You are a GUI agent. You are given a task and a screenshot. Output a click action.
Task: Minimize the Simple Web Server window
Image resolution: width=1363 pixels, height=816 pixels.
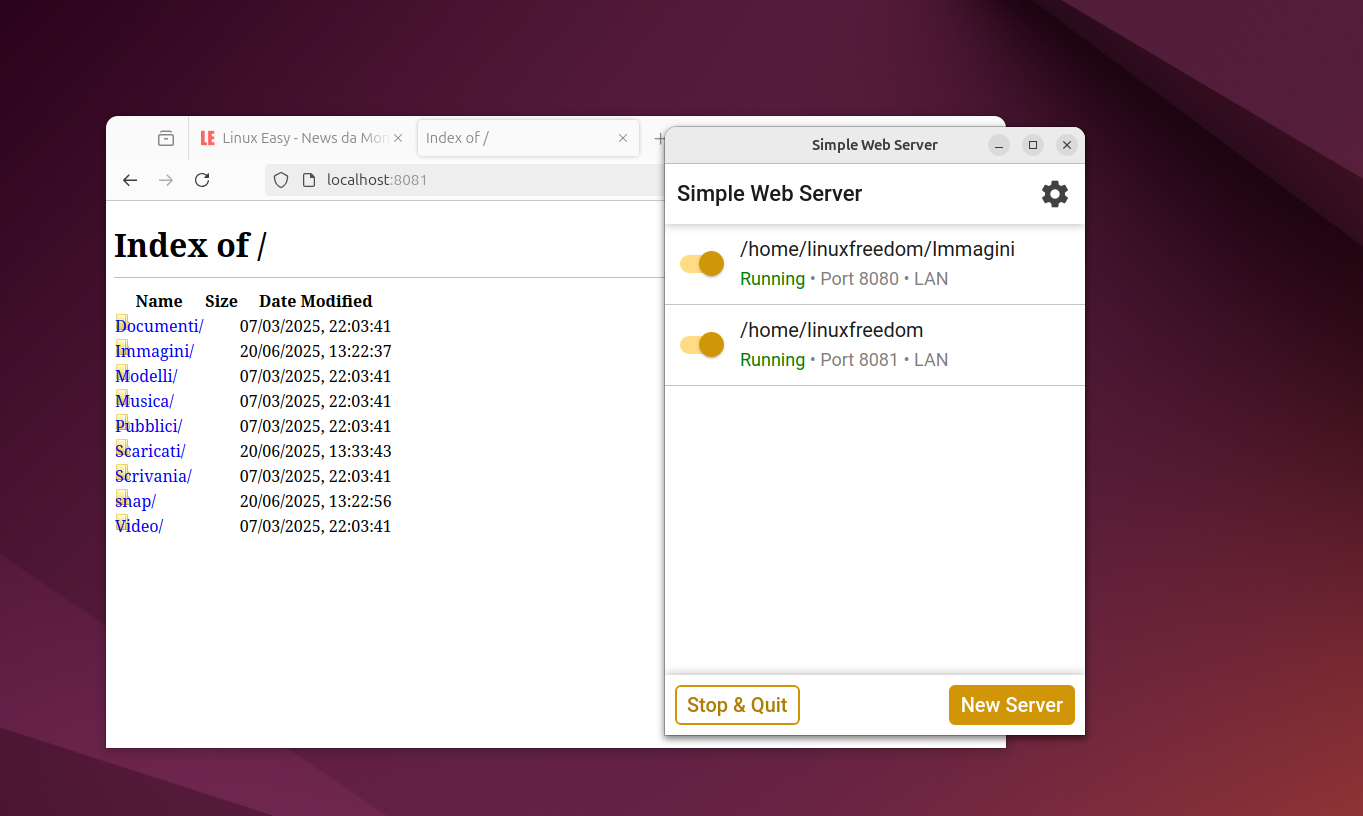[999, 145]
